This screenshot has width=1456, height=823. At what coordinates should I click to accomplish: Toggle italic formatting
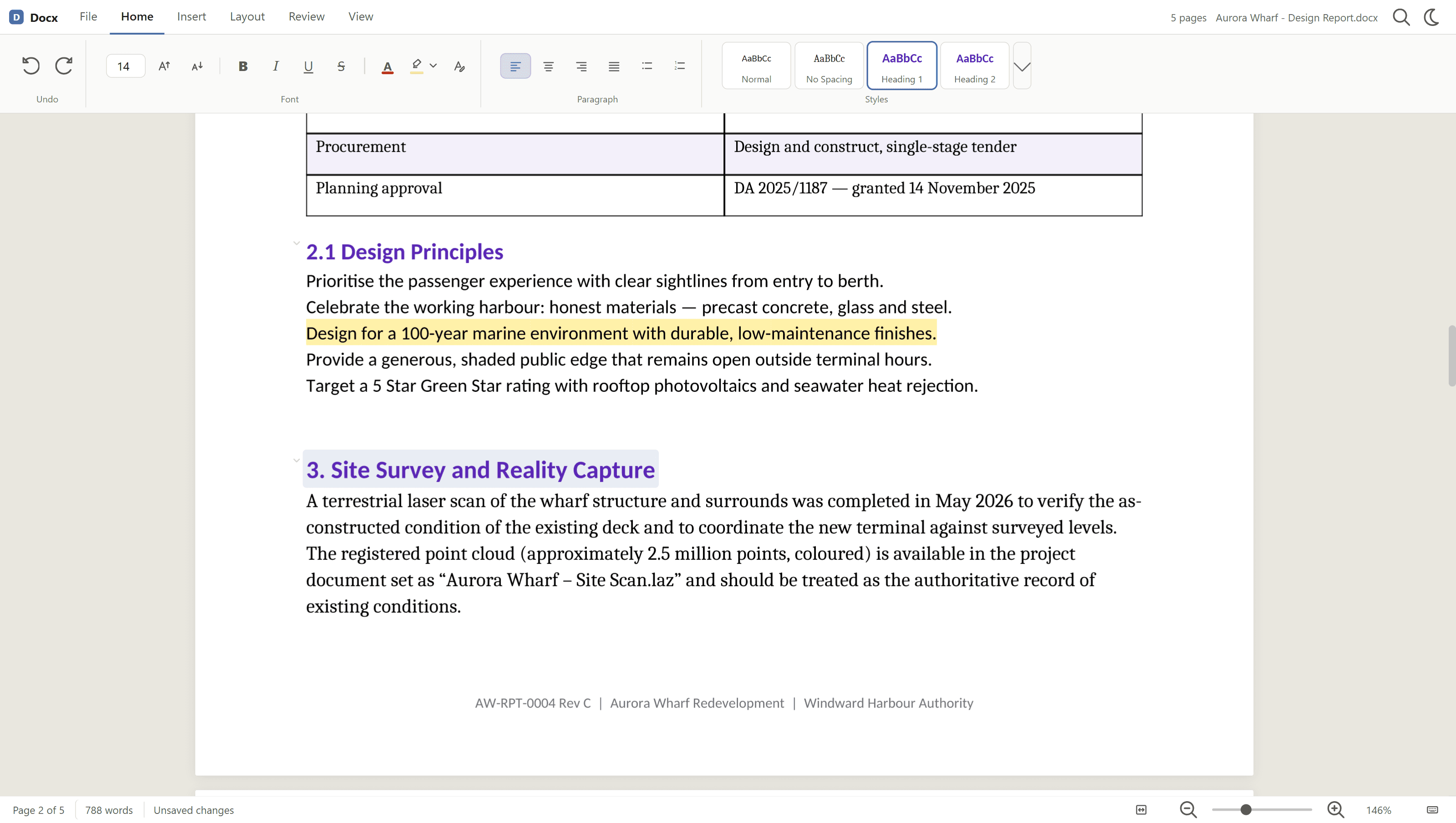pos(276,66)
